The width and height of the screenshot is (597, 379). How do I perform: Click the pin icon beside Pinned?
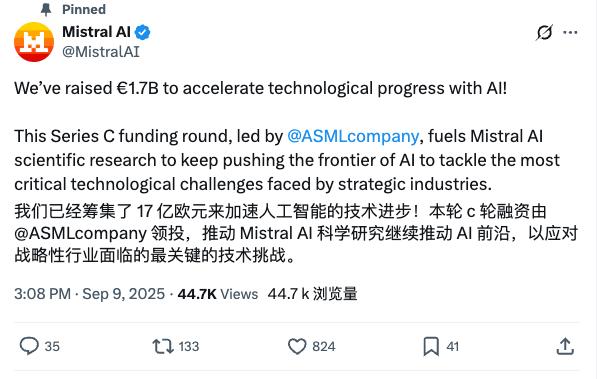pos(46,10)
